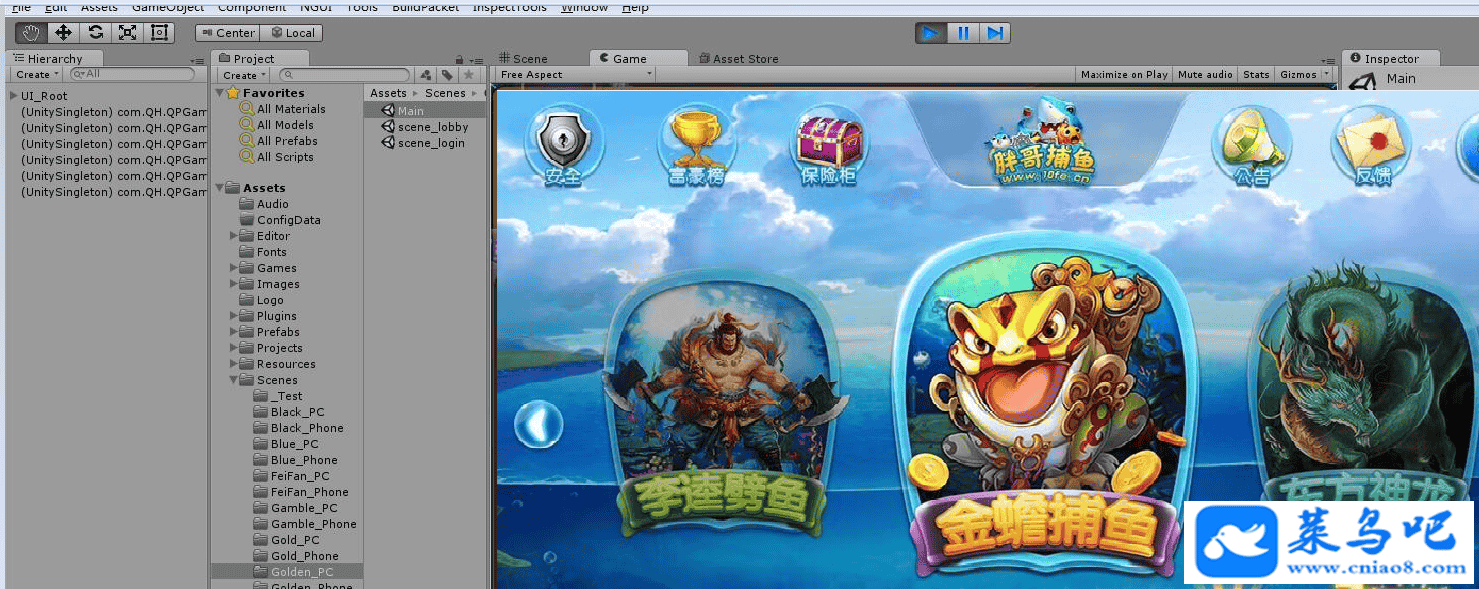
Task: Select the Rotate tool
Action: pos(95,32)
